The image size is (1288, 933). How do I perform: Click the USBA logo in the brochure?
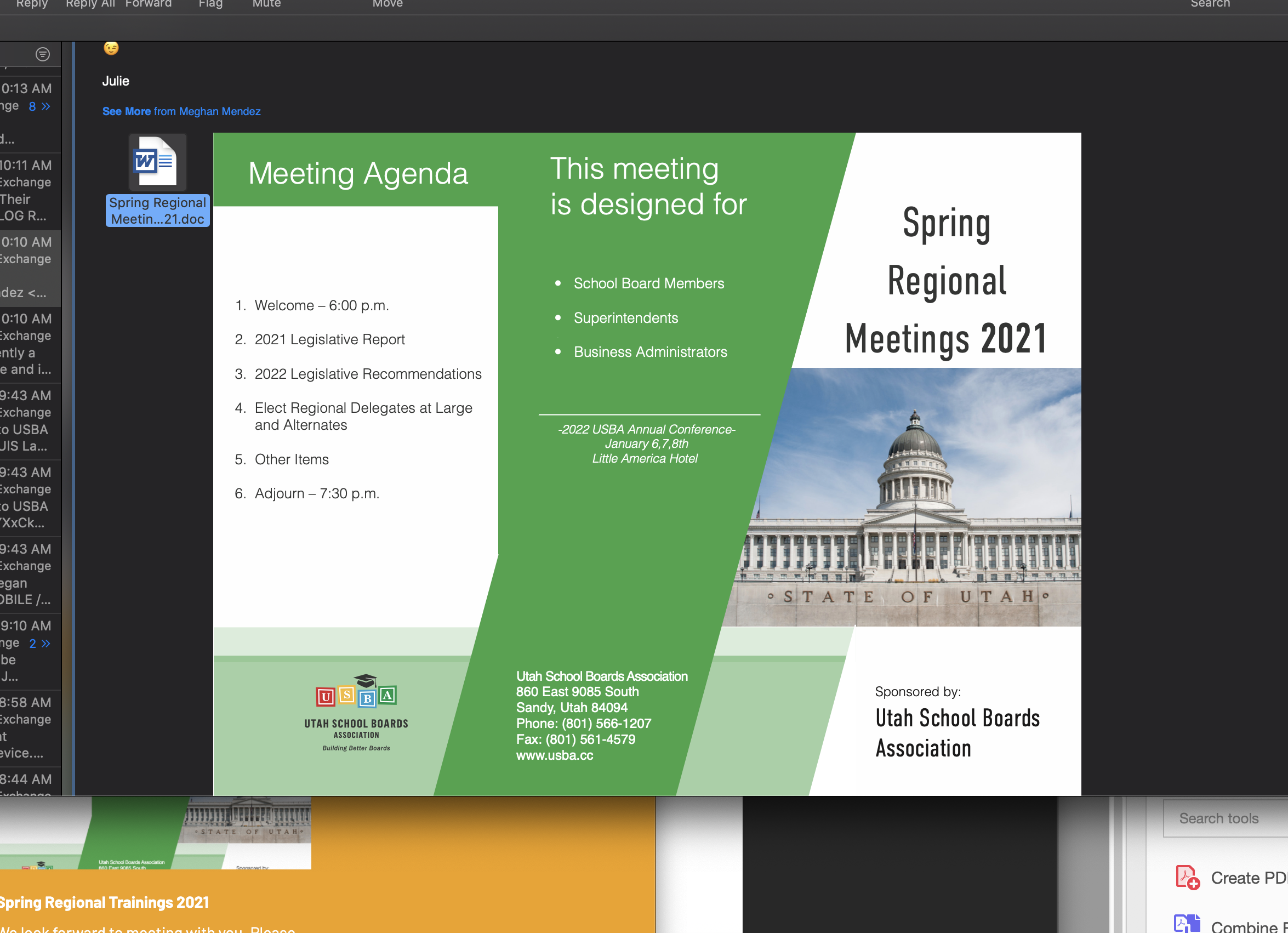tap(356, 713)
